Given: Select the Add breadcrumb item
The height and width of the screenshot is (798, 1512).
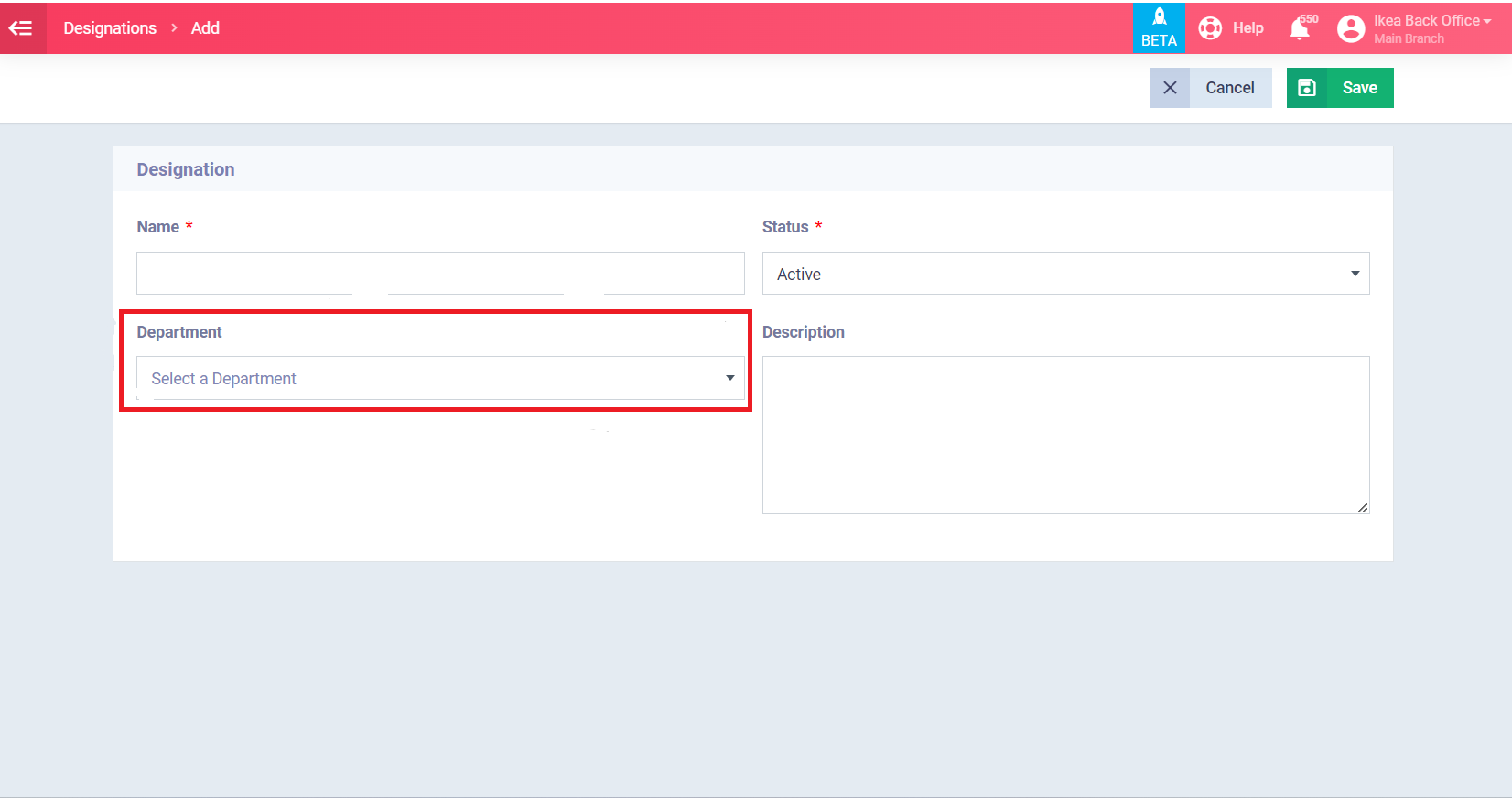Looking at the screenshot, I should pos(205,28).
